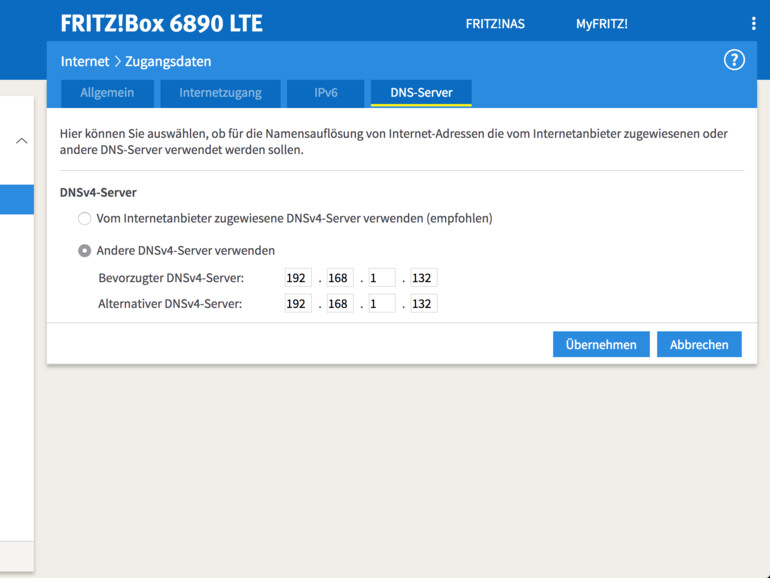Open MyFRITZ! from the header

(x=602, y=24)
